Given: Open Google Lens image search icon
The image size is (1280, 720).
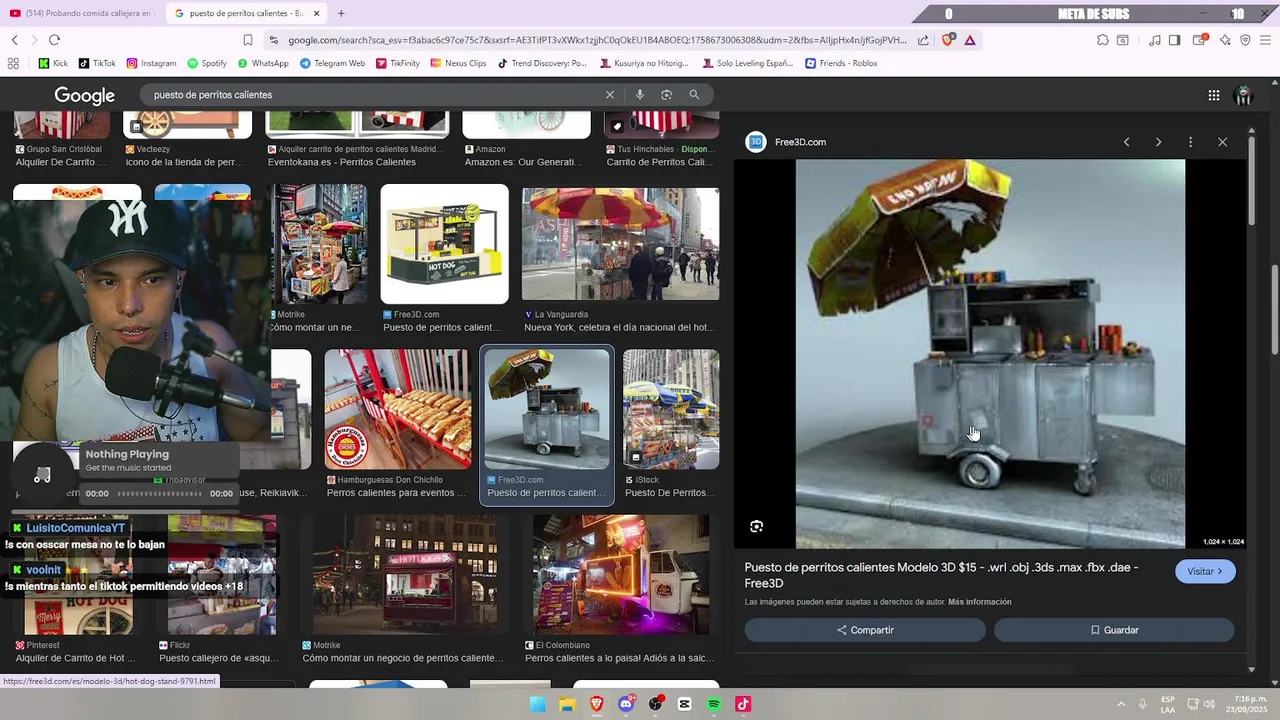Looking at the screenshot, I should (667, 95).
